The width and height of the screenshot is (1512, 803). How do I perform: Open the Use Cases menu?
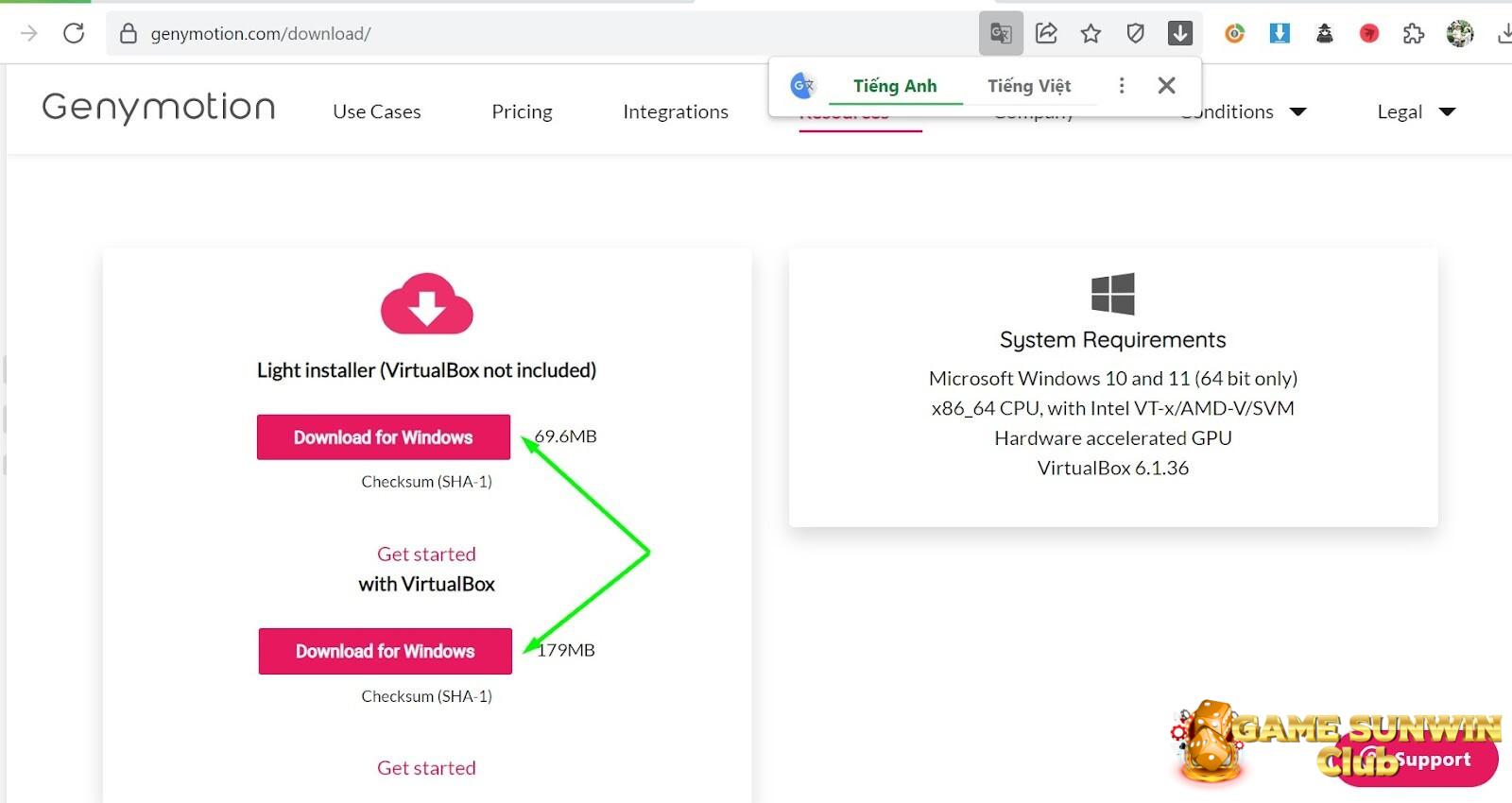377,111
